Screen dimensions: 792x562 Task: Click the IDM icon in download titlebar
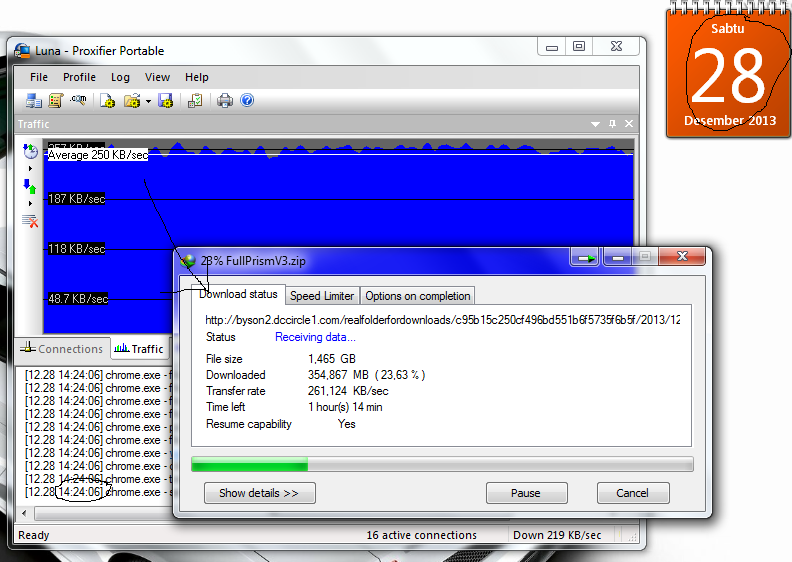[x=188, y=261]
